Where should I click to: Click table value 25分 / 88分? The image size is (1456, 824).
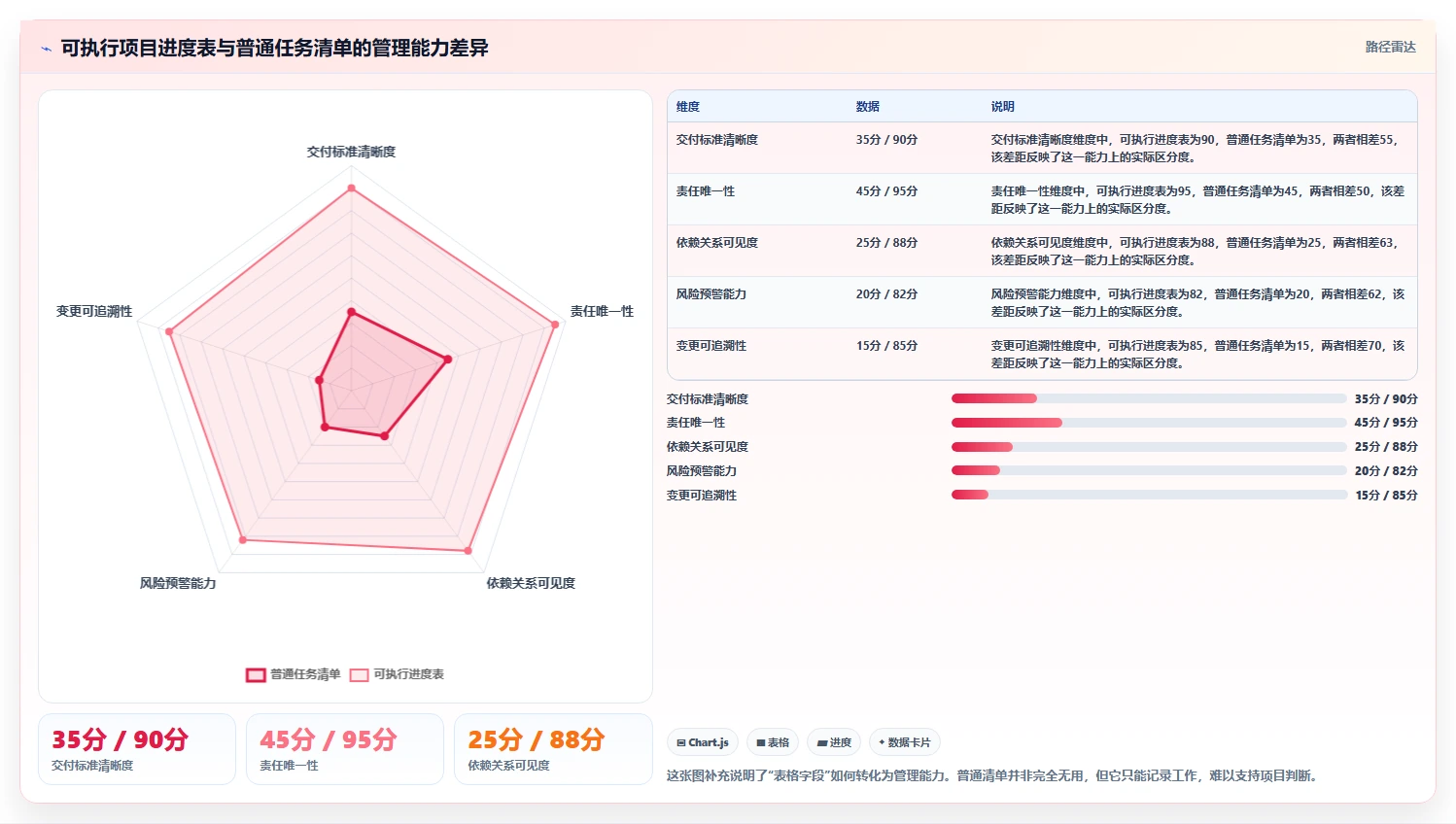886,243
